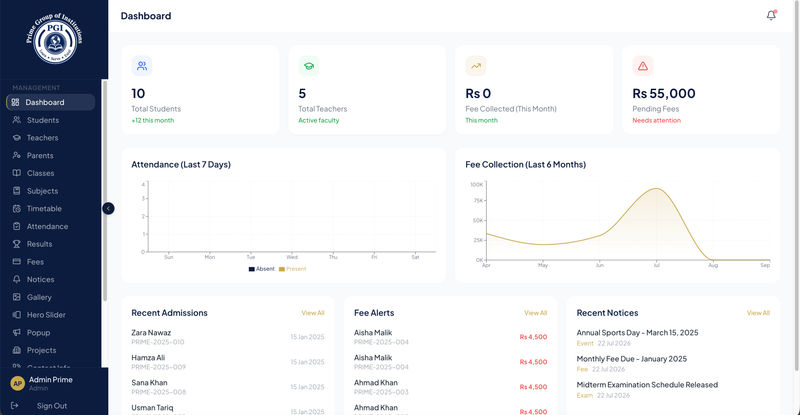Viewport: 800px width, 415px height.
Task: Click the Timetable calendar icon in the sidebar
Action: click(17, 208)
